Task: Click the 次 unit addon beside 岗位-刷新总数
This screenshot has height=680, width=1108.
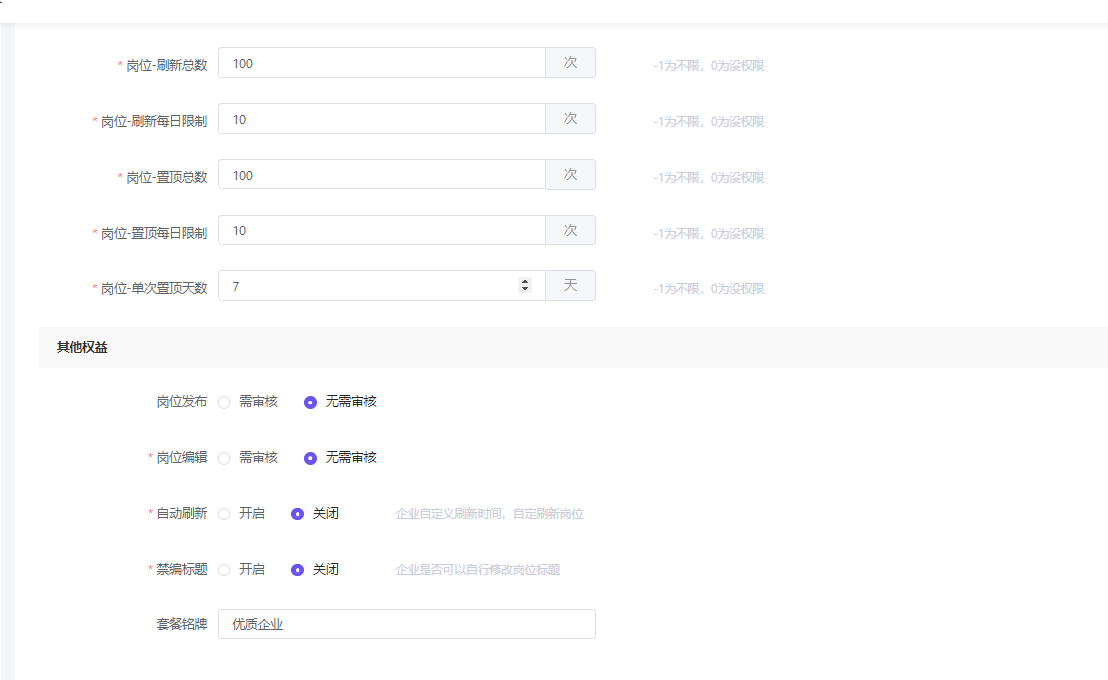Action: pos(570,63)
